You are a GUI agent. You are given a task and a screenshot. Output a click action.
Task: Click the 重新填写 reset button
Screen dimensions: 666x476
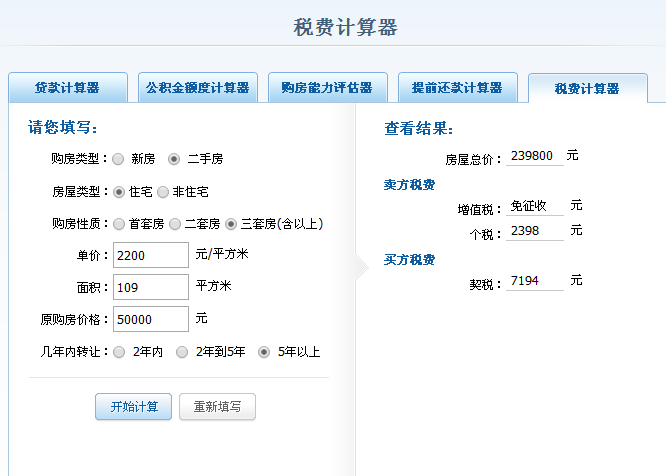(217, 407)
